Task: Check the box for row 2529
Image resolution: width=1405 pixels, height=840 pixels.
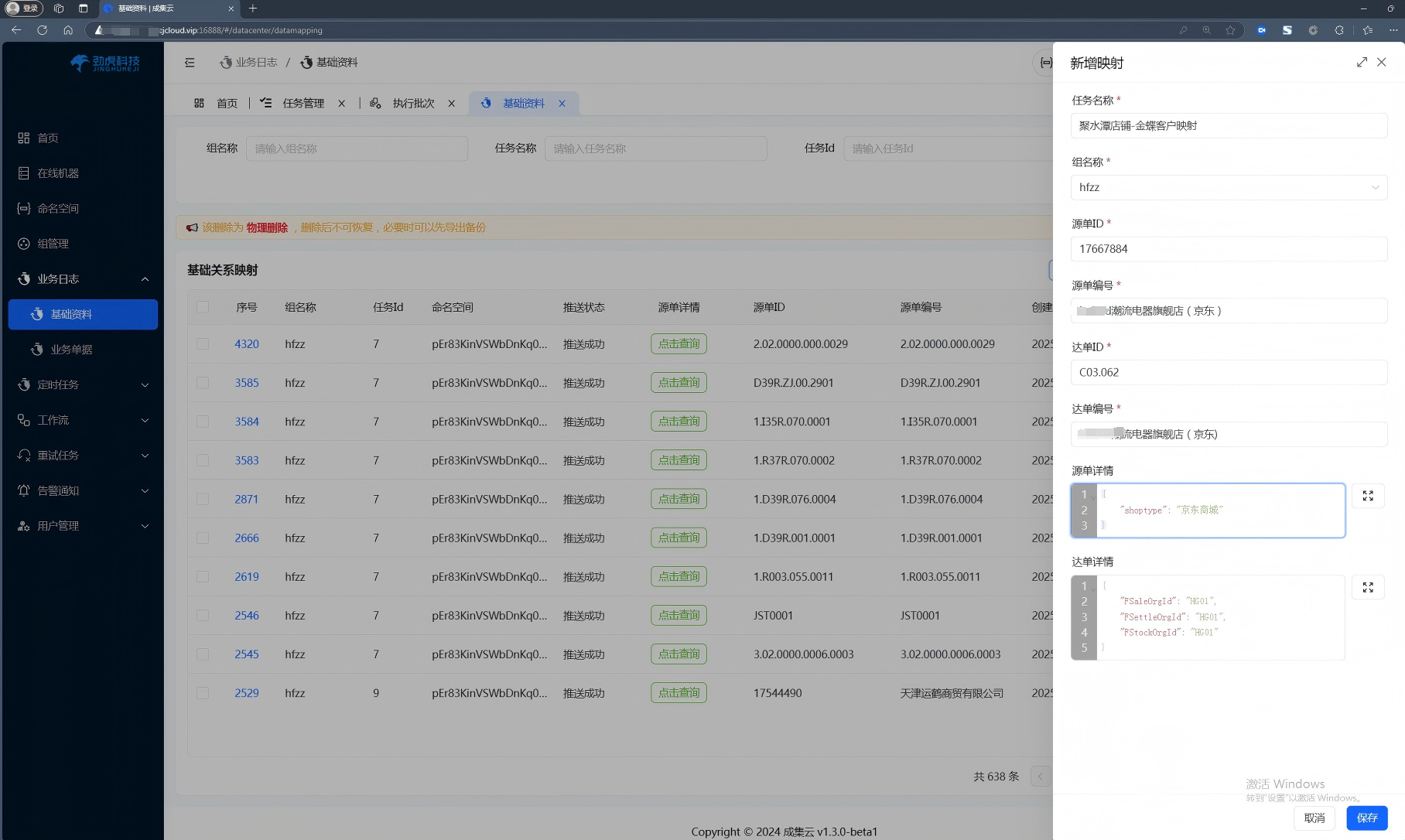Action: (203, 693)
